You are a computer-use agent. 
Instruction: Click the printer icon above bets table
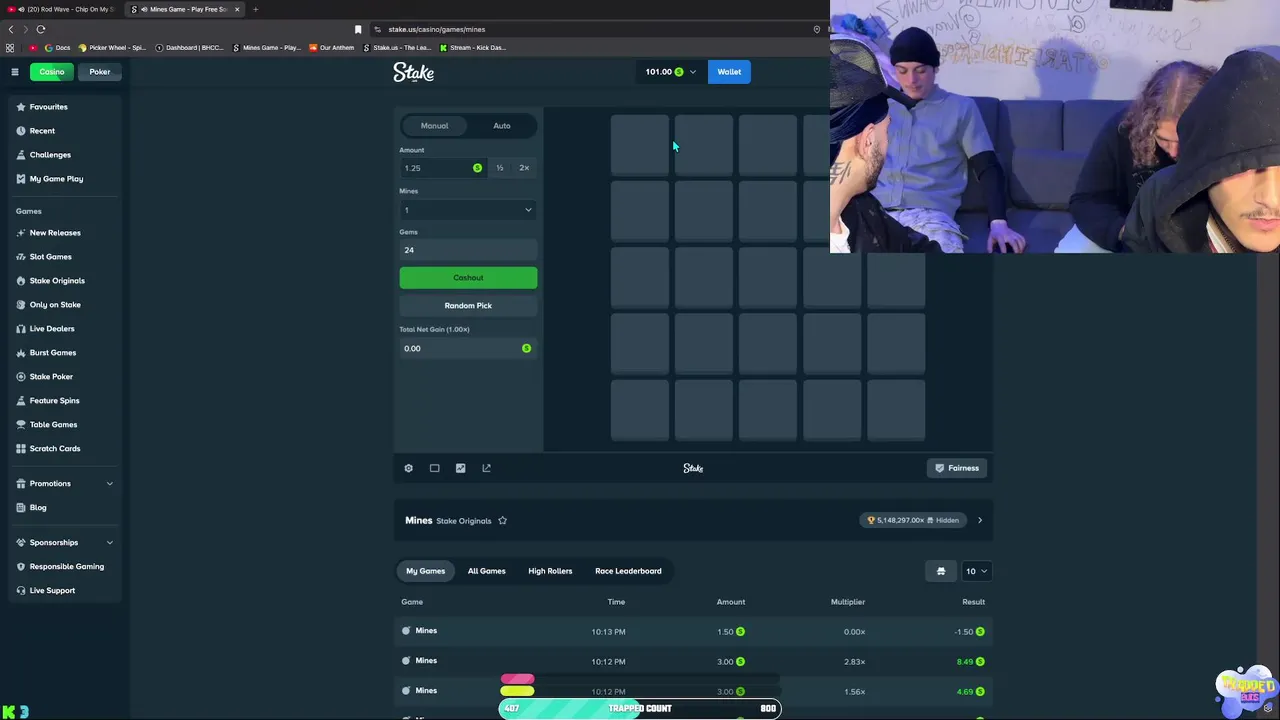(940, 571)
